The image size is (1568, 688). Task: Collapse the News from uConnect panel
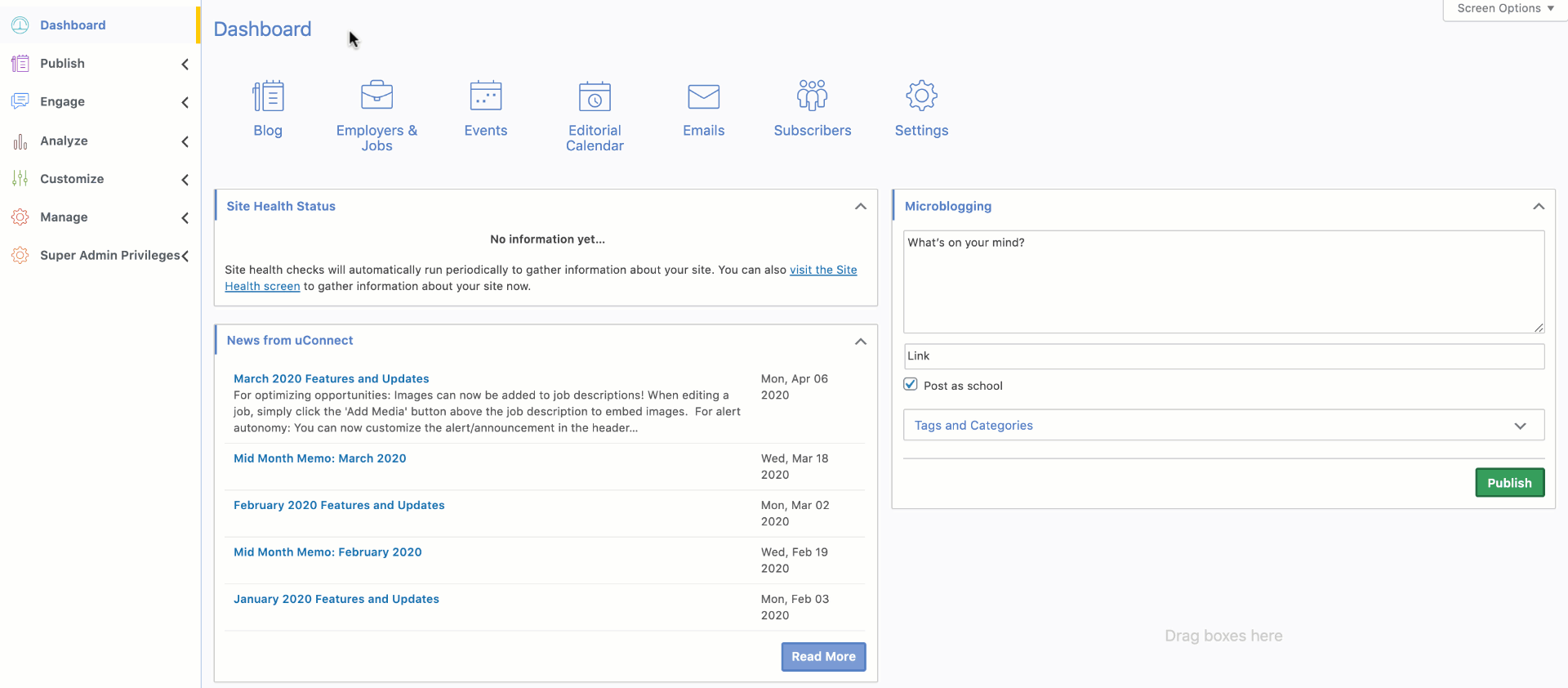(860, 342)
